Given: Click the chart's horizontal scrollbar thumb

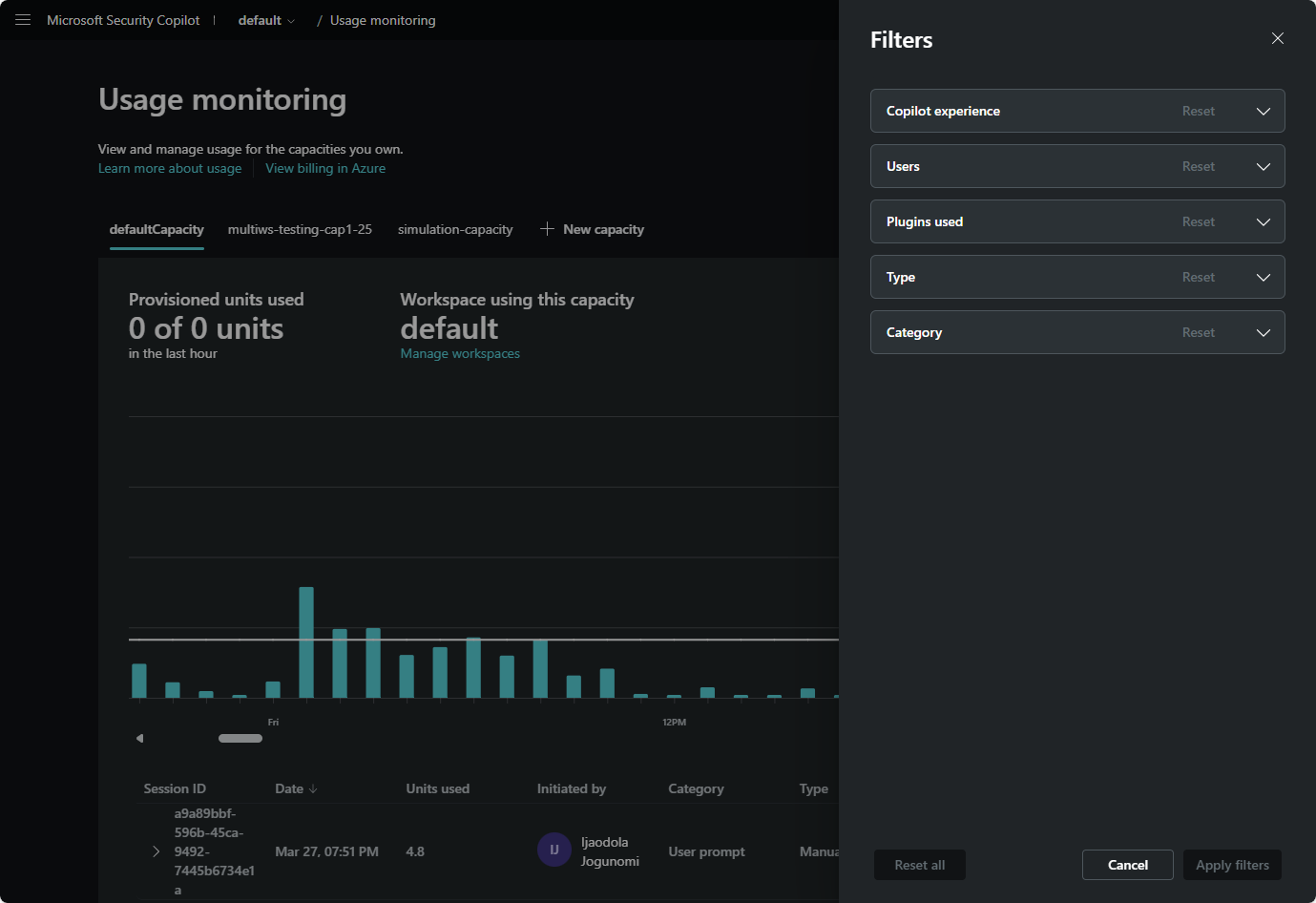Looking at the screenshot, I should point(240,738).
